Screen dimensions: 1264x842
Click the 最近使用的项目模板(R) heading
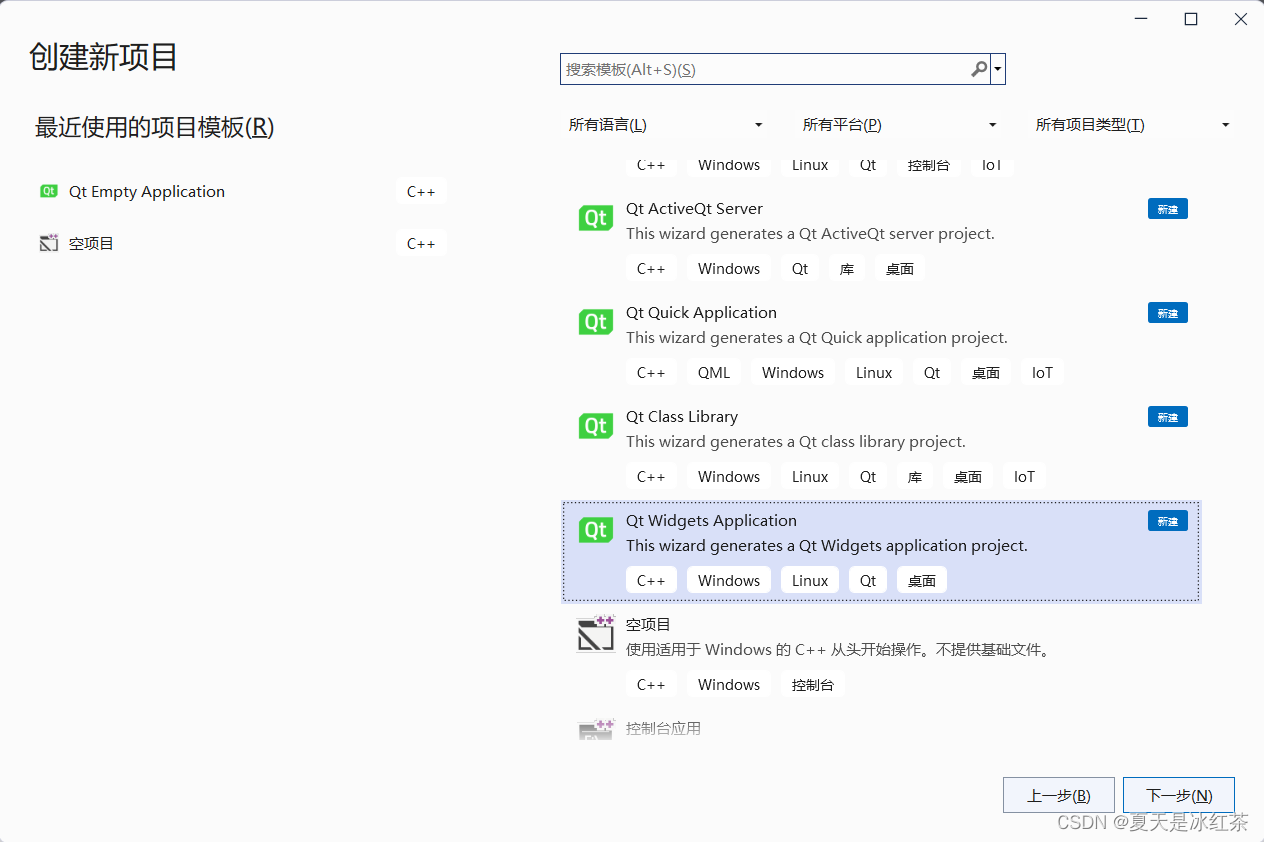click(155, 127)
